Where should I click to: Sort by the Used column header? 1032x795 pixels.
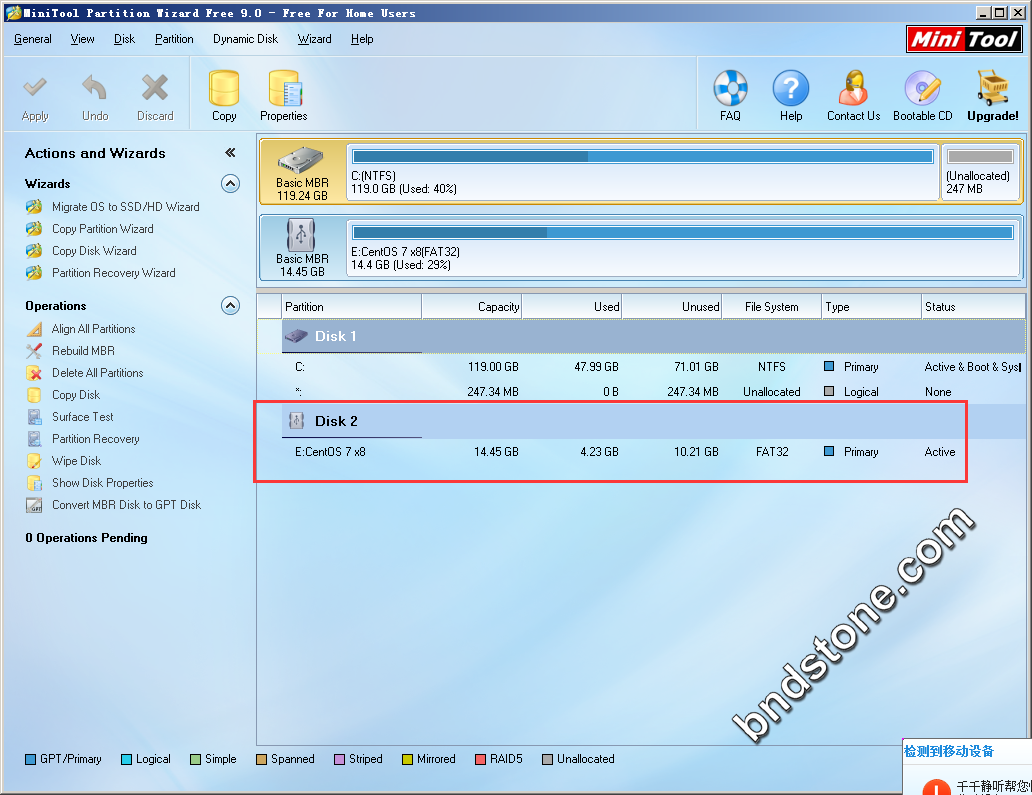point(572,307)
